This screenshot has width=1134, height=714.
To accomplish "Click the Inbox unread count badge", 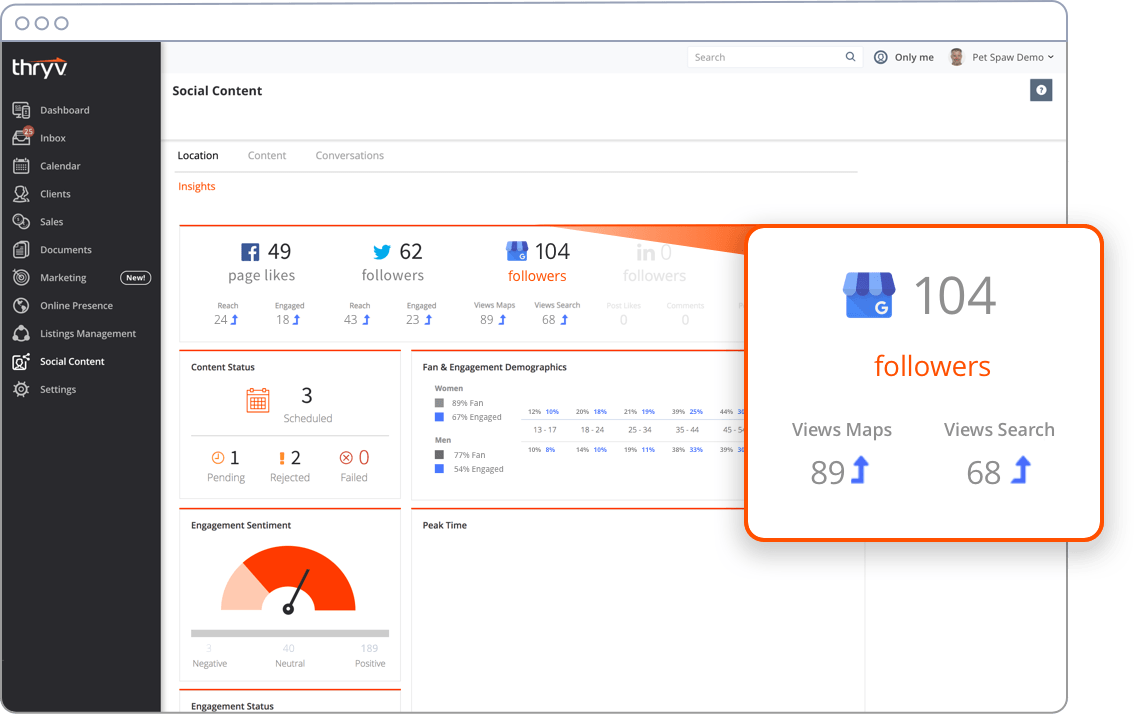I will (x=28, y=131).
